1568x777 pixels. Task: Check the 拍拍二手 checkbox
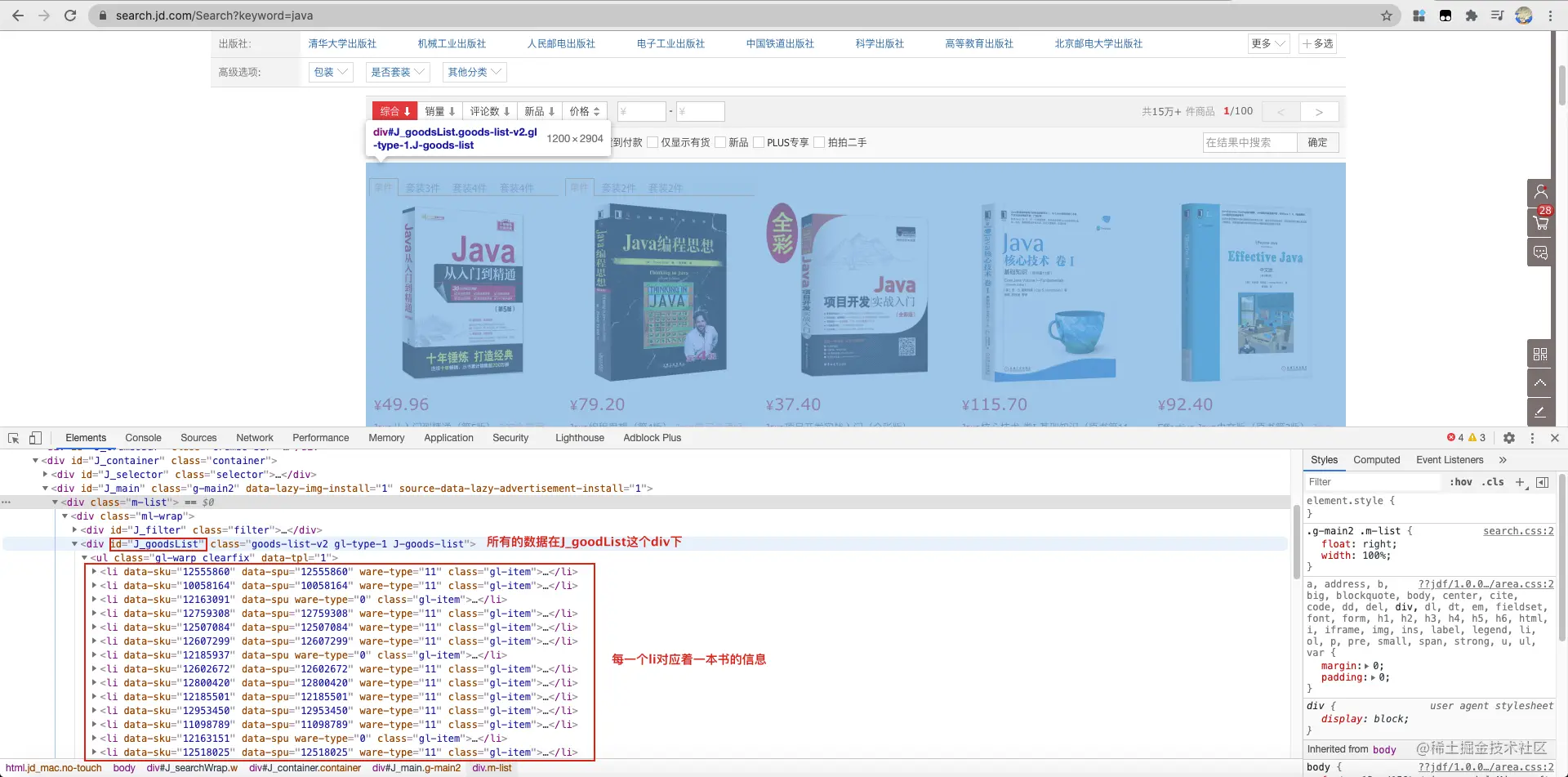point(819,142)
